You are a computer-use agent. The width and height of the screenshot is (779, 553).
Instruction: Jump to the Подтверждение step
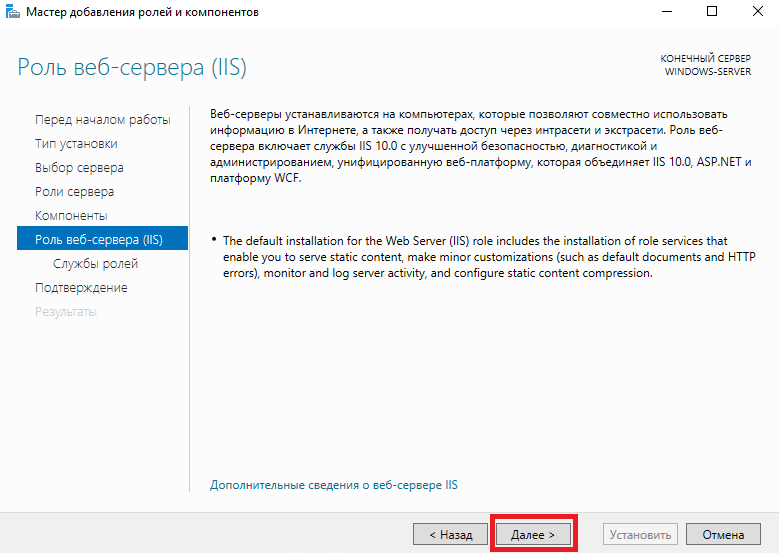click(81, 288)
